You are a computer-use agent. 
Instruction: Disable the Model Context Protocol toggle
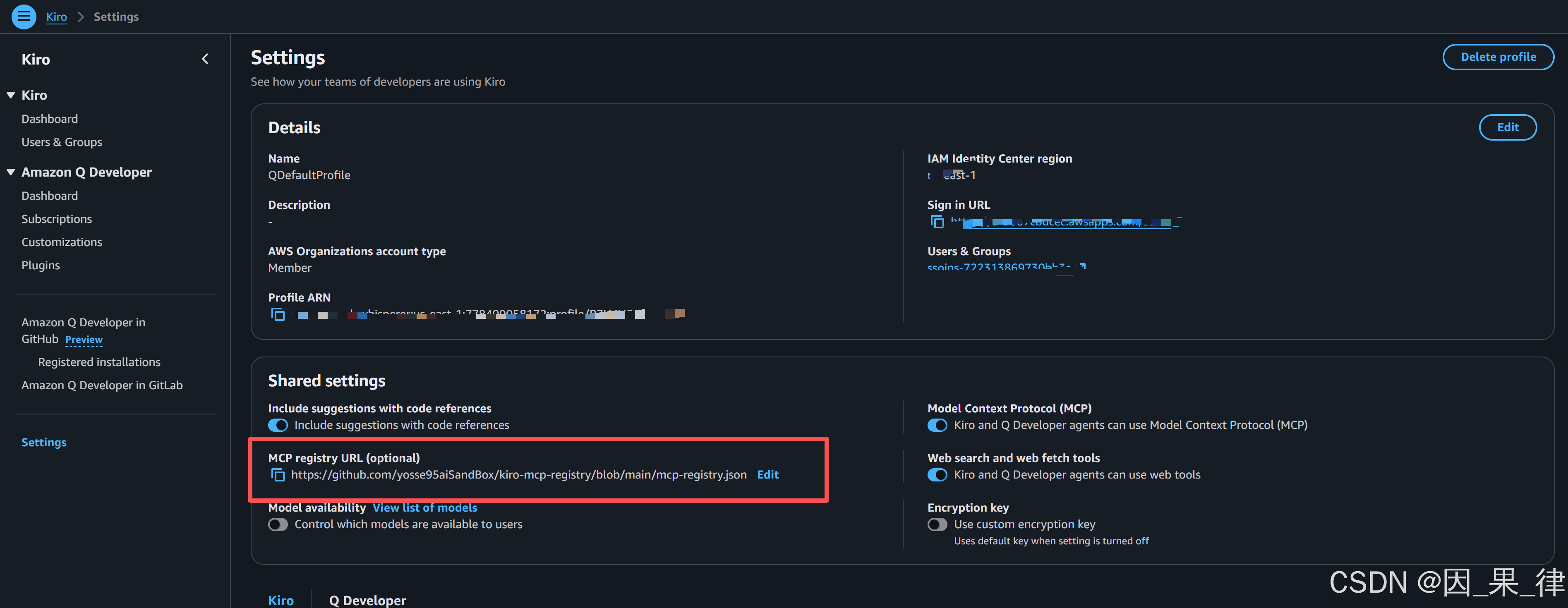coord(937,425)
